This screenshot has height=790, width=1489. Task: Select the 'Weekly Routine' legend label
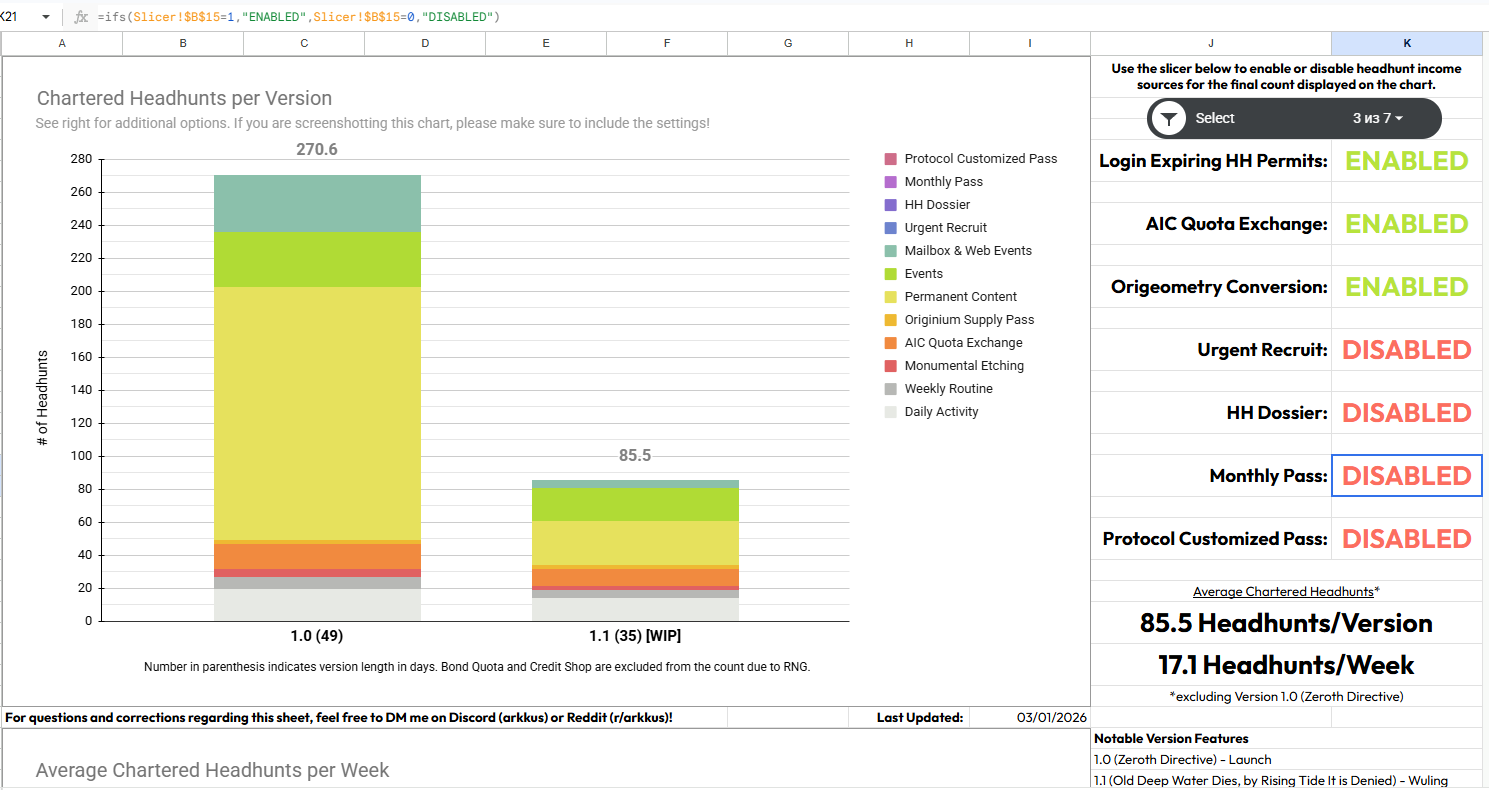(949, 389)
